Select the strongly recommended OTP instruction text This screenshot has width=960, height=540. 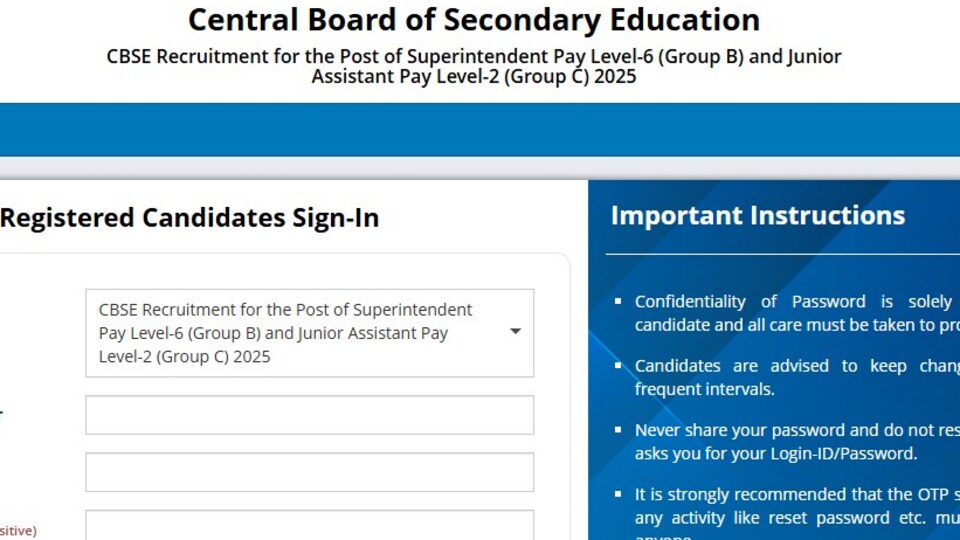797,512
